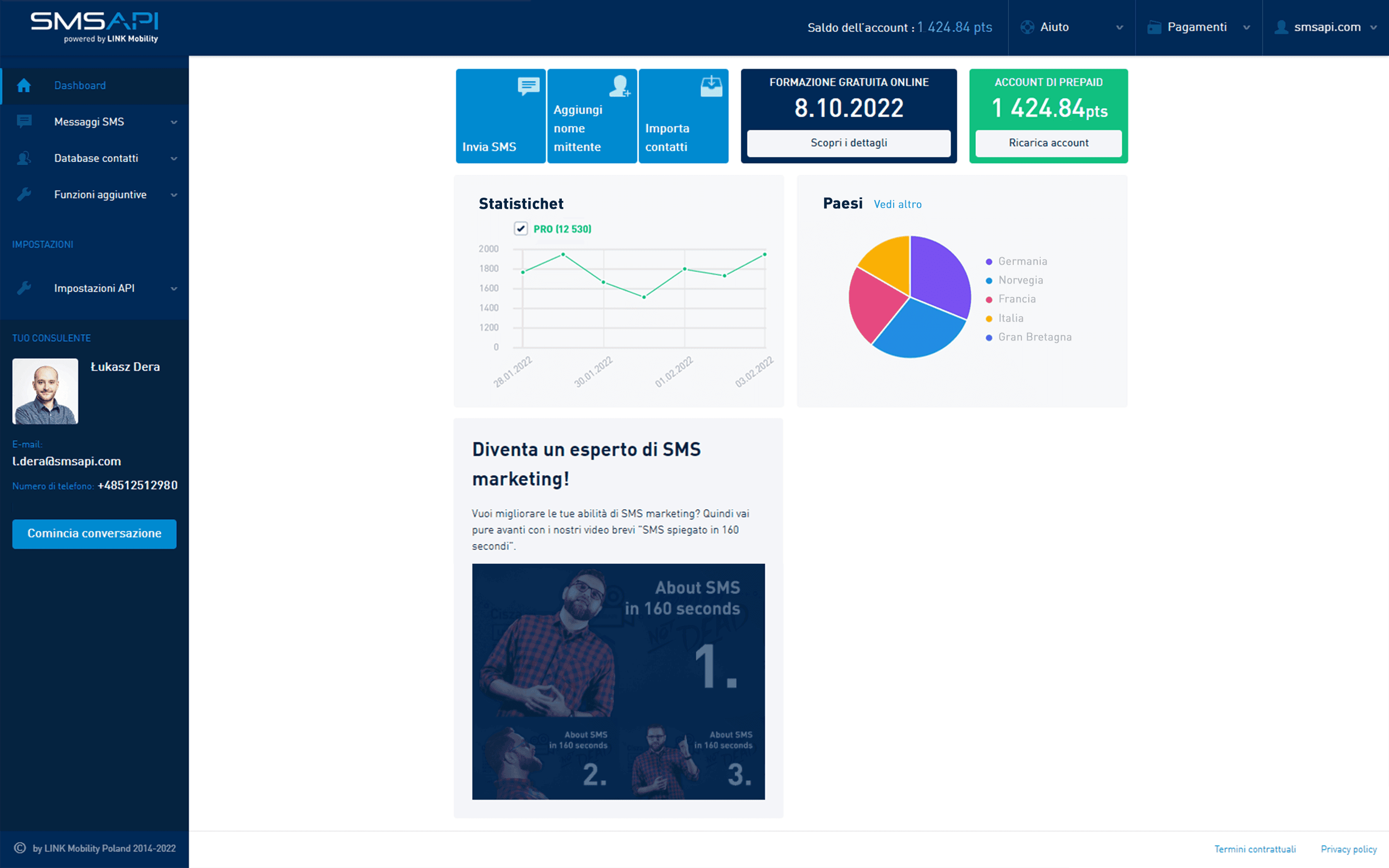
Task: Click the copyright icon in the footer
Action: pos(20,848)
